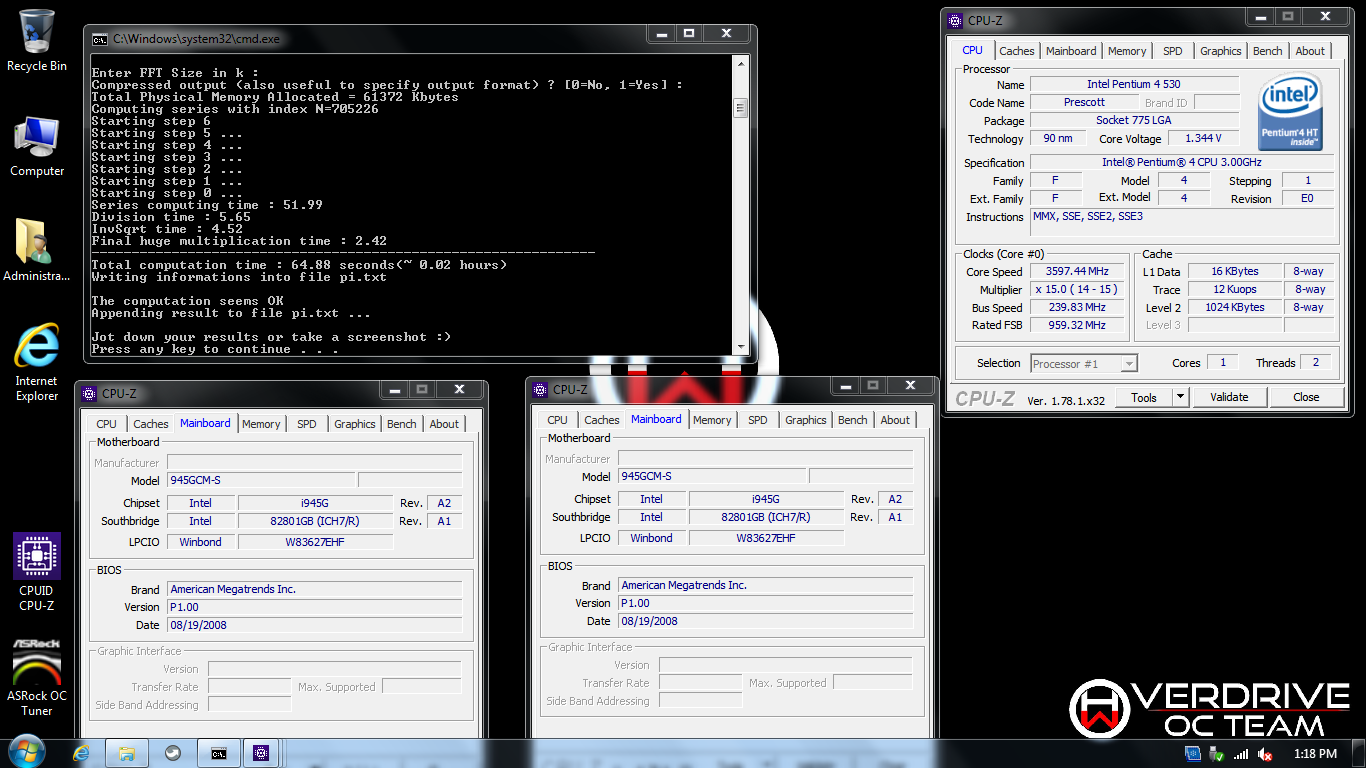Click the Total computation time line in cmd
This screenshot has height=768, width=1366.
299,265
